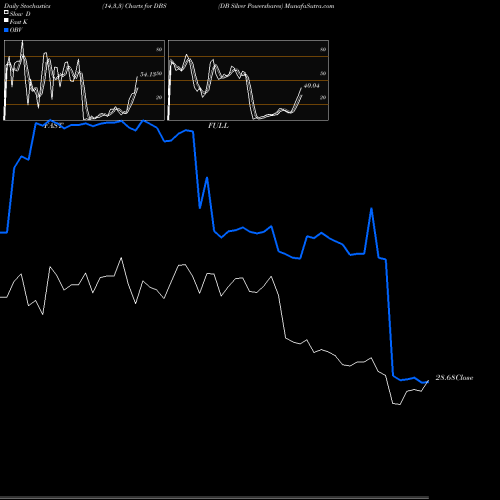Click the Slow D legend color swatch
The height and width of the screenshot is (500, 500).
[x=6, y=12]
